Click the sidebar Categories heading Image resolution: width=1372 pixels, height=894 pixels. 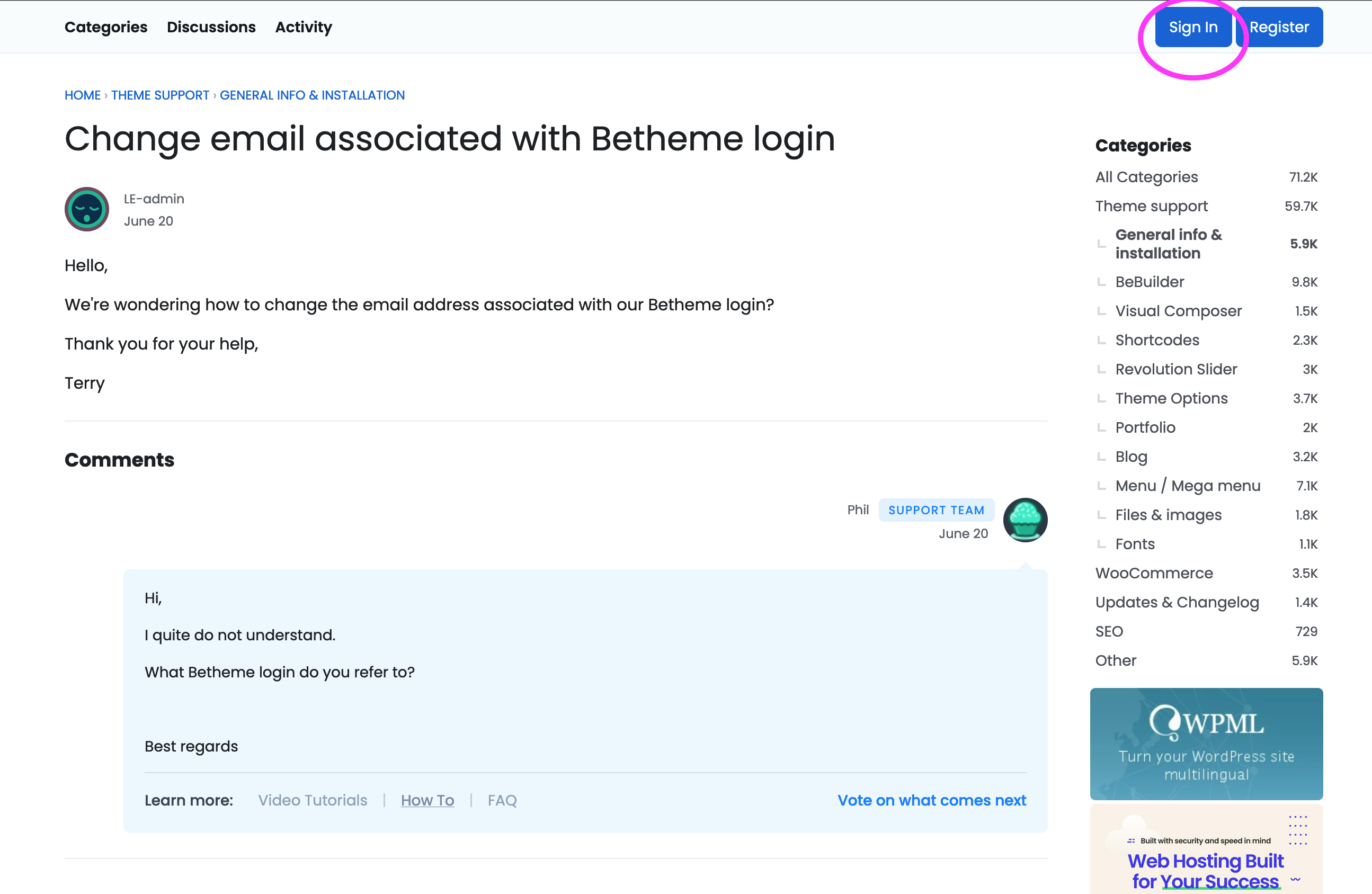point(1143,145)
